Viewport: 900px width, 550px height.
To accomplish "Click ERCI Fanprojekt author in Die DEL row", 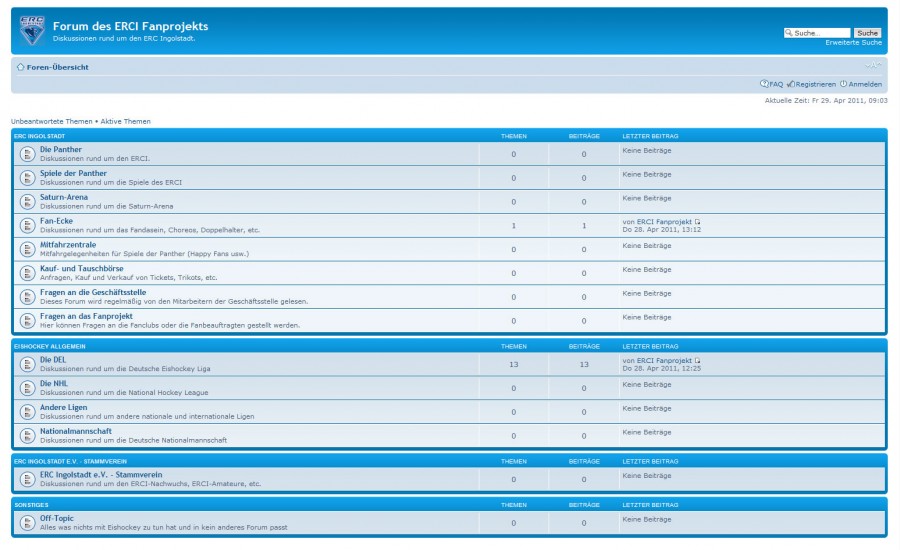I will point(664,361).
